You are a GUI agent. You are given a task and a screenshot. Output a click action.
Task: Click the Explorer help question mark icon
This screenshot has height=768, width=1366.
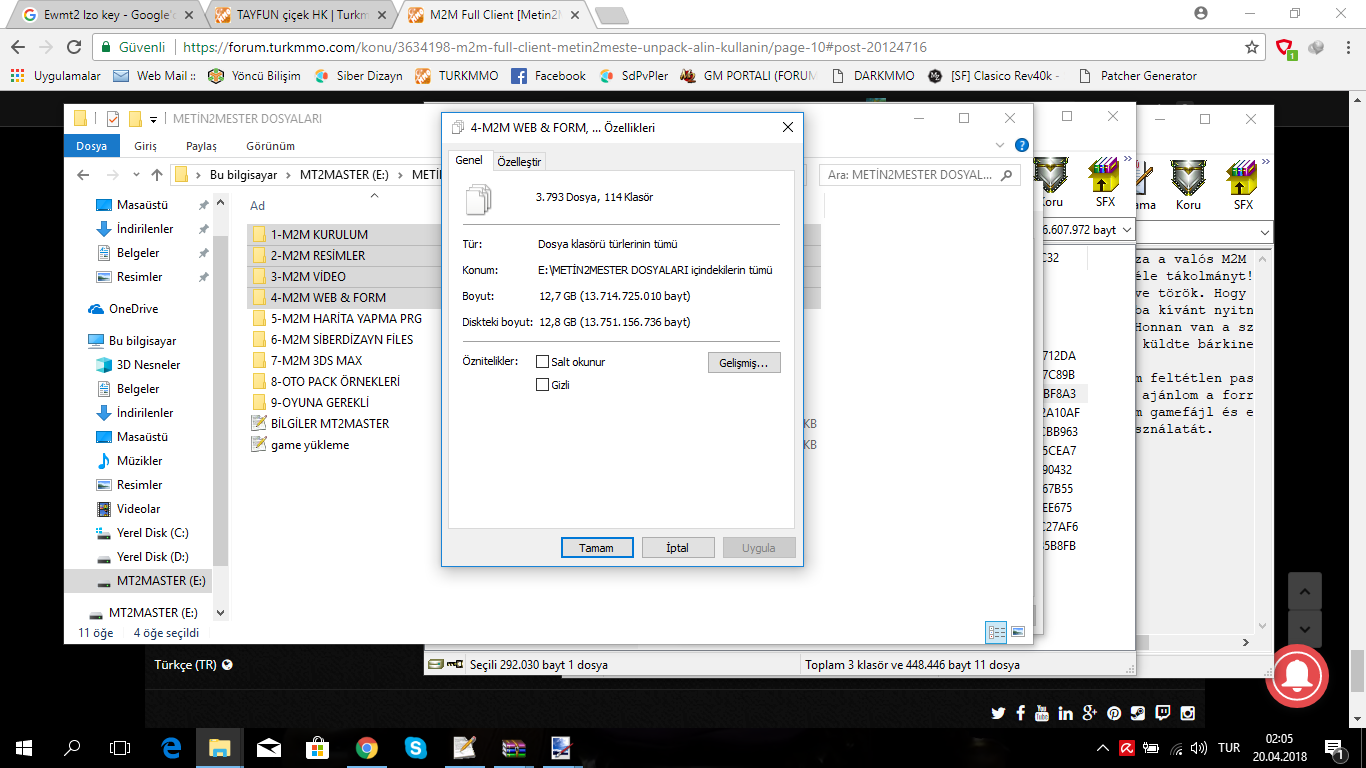pyautogui.click(x=1021, y=145)
